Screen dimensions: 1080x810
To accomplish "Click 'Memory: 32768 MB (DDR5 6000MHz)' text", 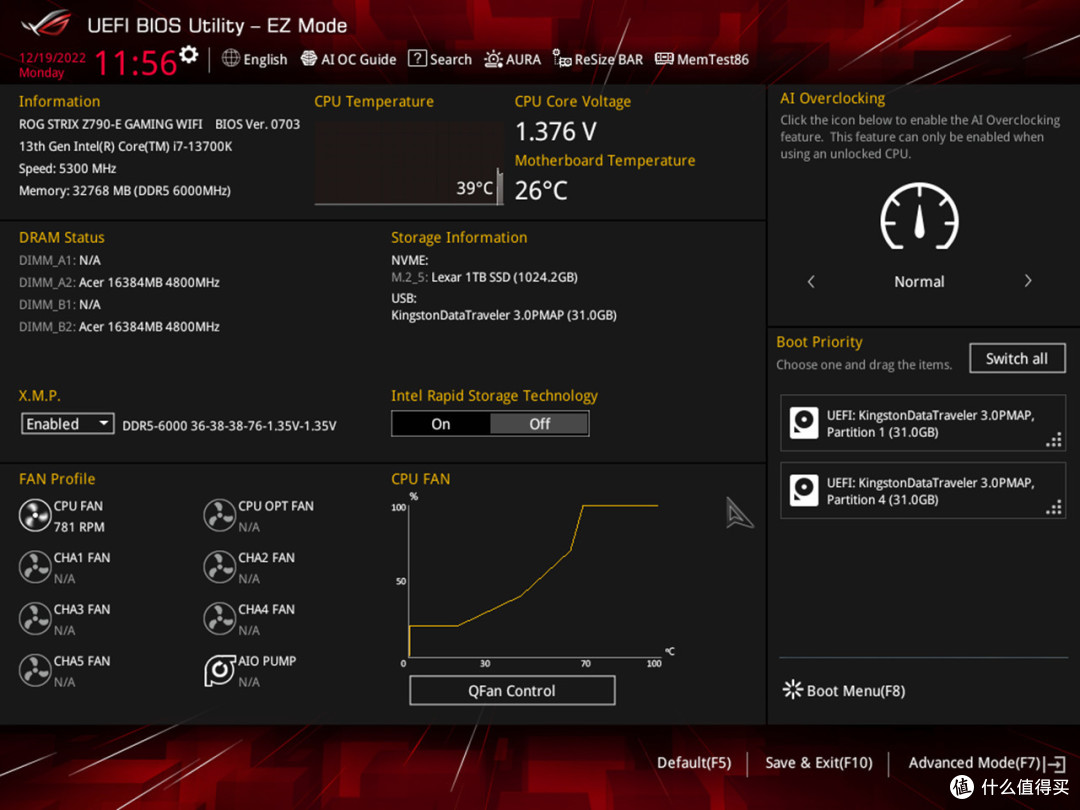I will [x=125, y=190].
